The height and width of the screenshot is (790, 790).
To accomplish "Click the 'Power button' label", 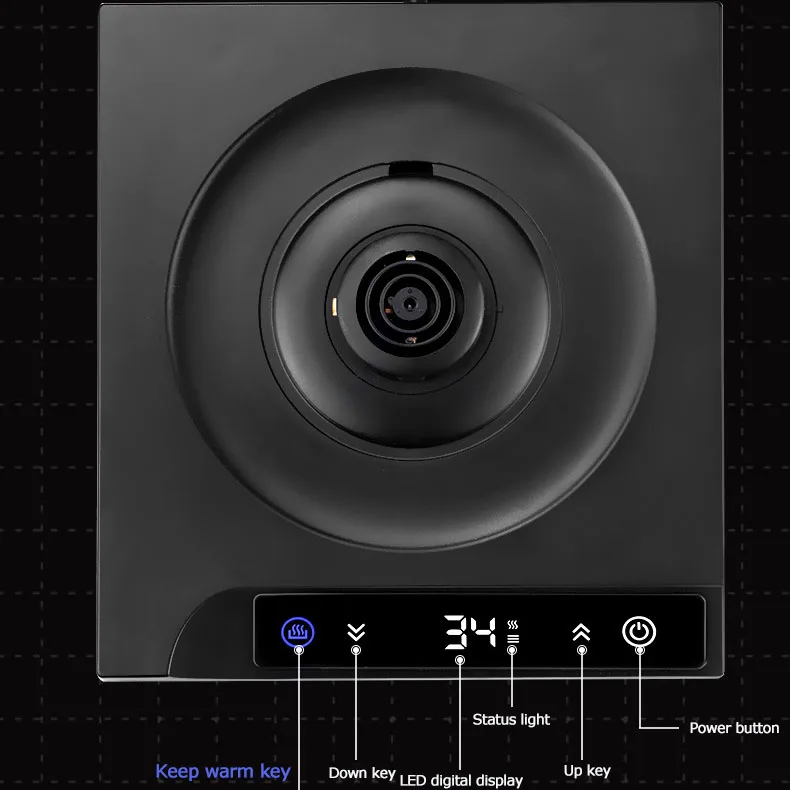I will [734, 728].
